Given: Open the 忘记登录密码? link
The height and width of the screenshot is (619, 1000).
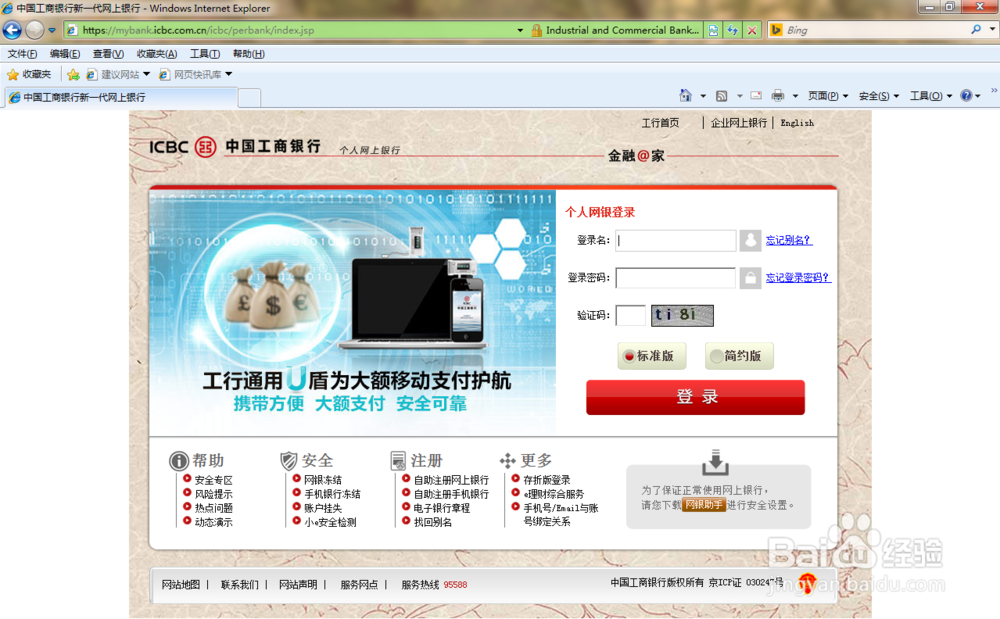Looking at the screenshot, I should pyautogui.click(x=796, y=278).
